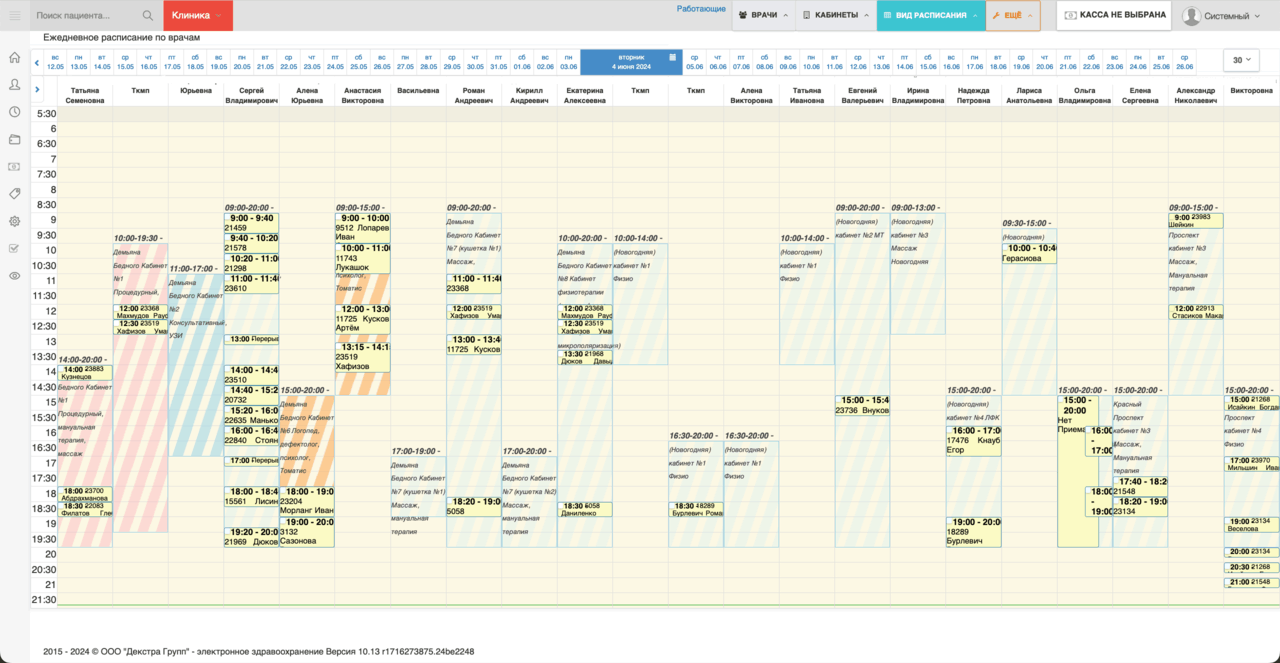Expand the Клиника dropdown
The height and width of the screenshot is (663, 1280).
[196, 16]
